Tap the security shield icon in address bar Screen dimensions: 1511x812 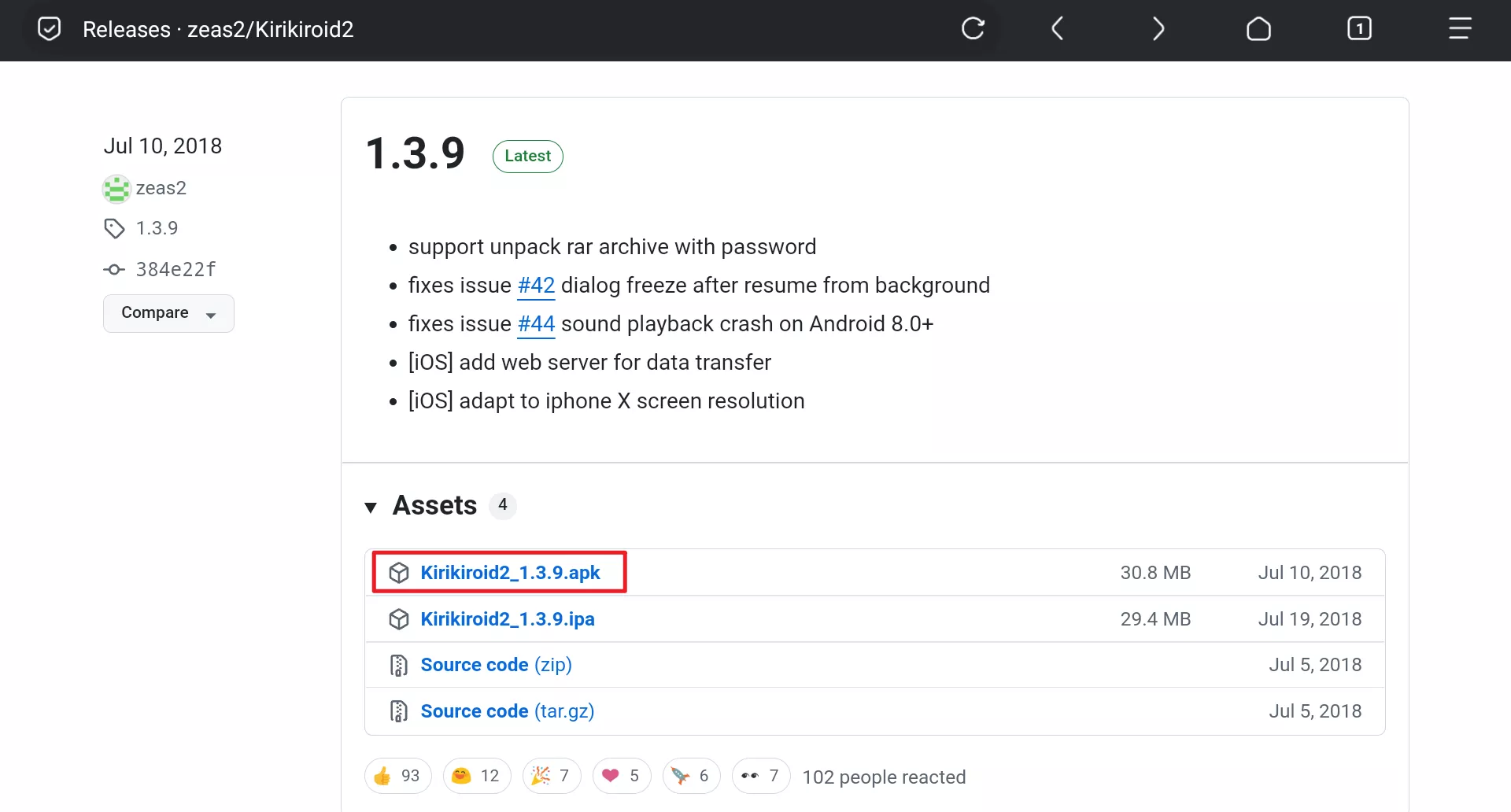click(x=49, y=29)
